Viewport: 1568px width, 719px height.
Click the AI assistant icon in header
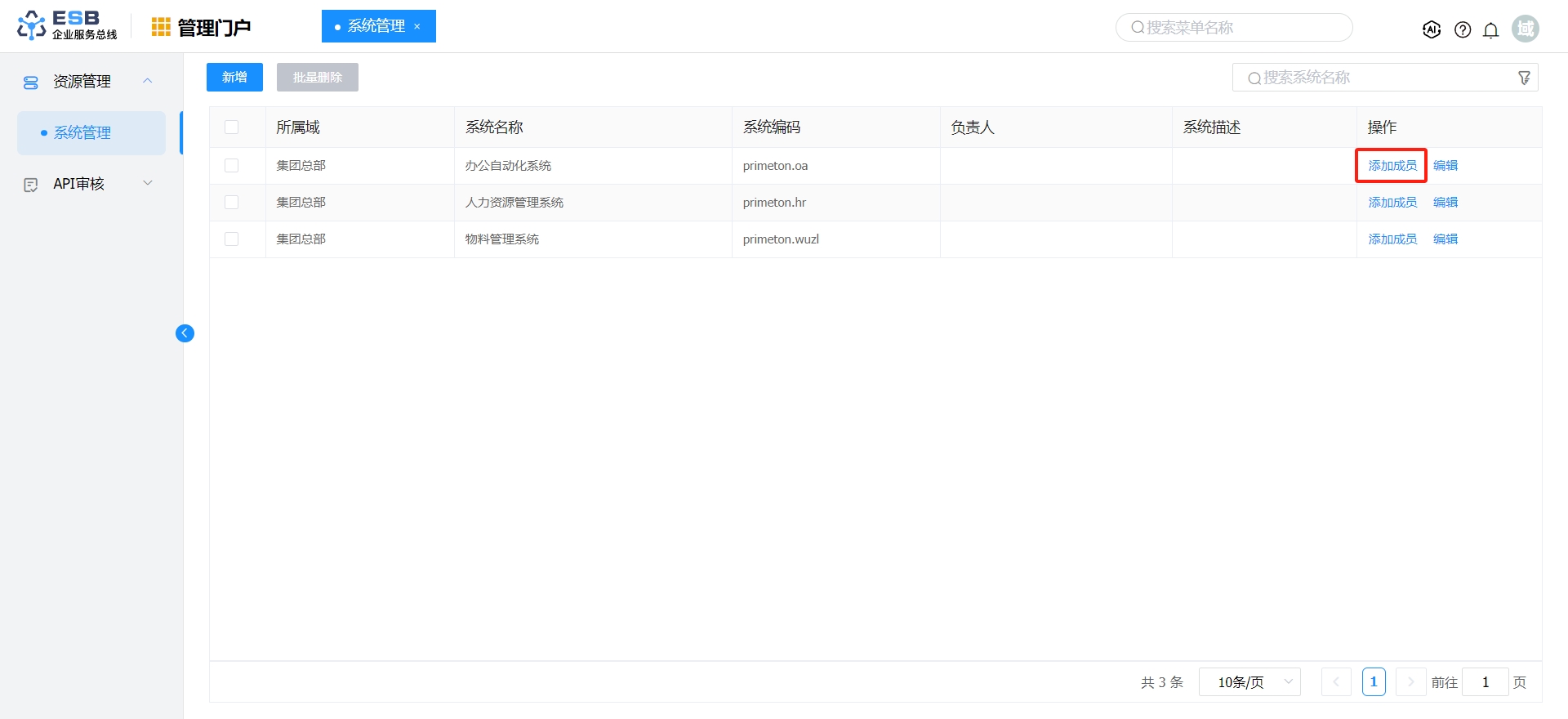coord(1431,29)
